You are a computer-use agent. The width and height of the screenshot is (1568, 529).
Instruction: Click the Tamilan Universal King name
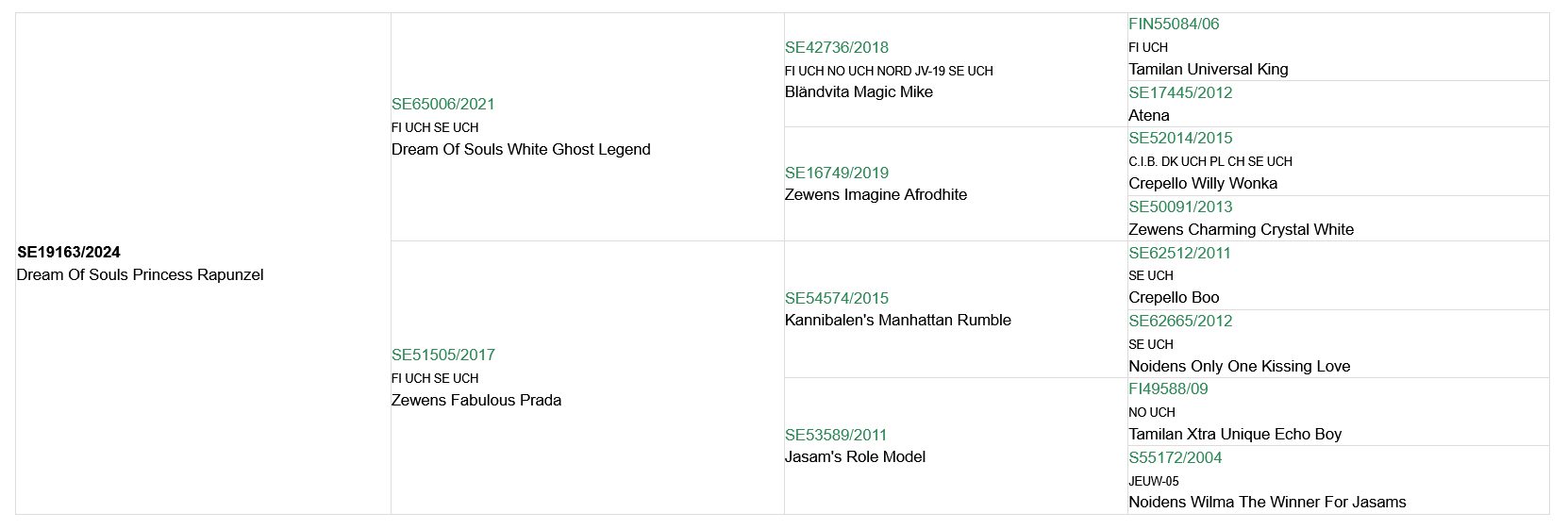pos(1208,70)
